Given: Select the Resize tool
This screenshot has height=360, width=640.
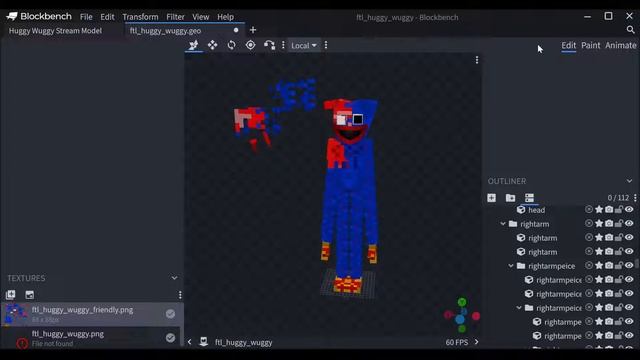Looking at the screenshot, I should click(213, 45).
